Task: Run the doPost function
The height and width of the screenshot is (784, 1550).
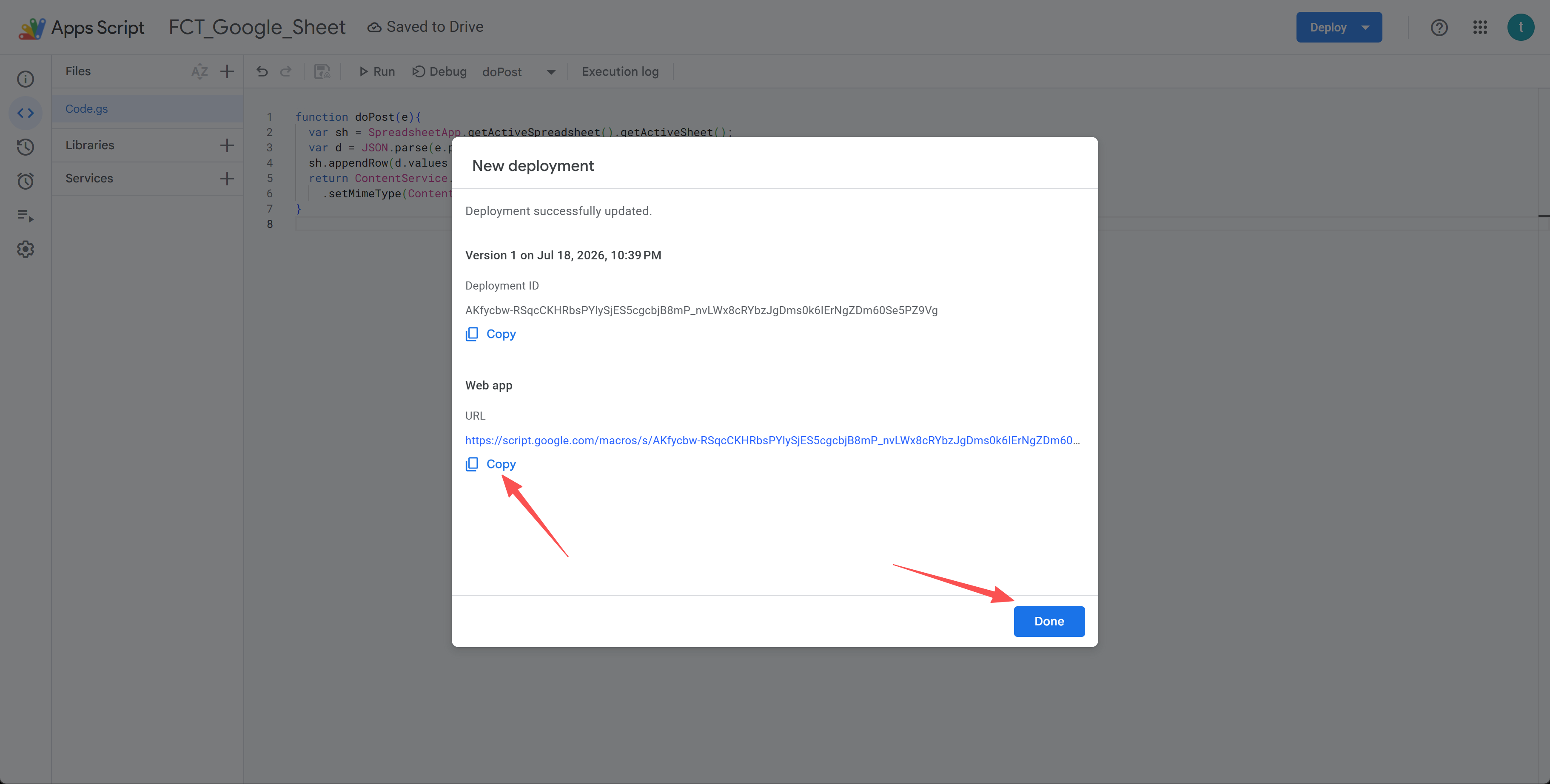Action: point(377,71)
